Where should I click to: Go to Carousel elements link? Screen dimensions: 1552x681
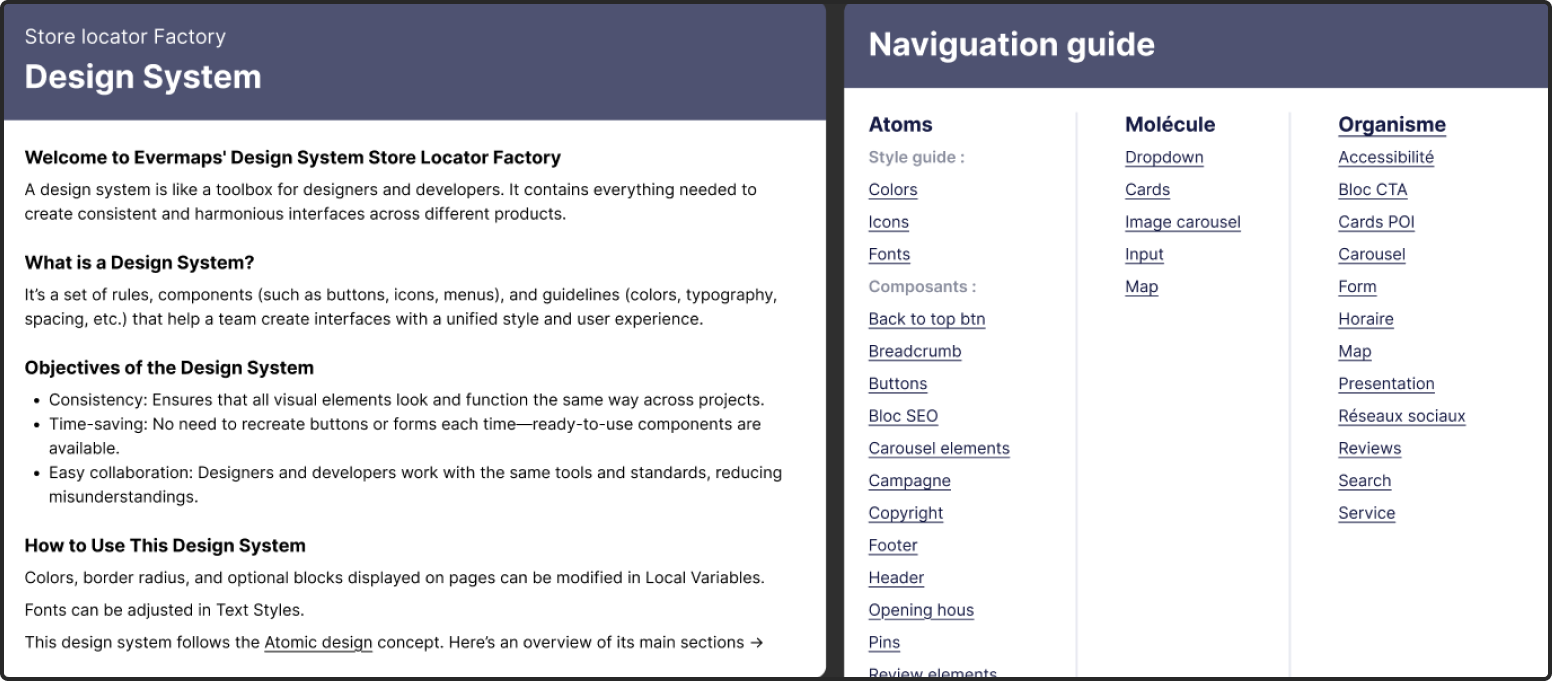(x=939, y=448)
